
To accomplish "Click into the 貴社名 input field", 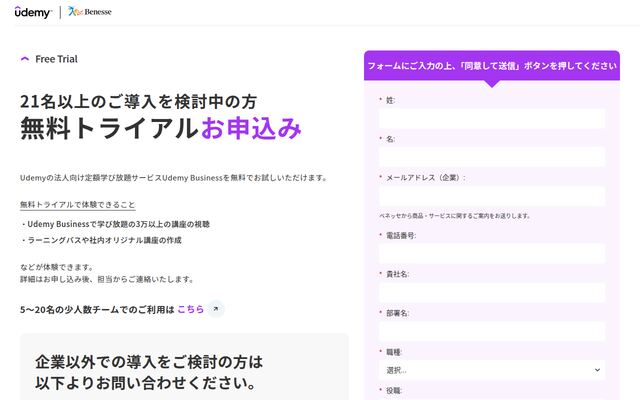I will click(492, 293).
